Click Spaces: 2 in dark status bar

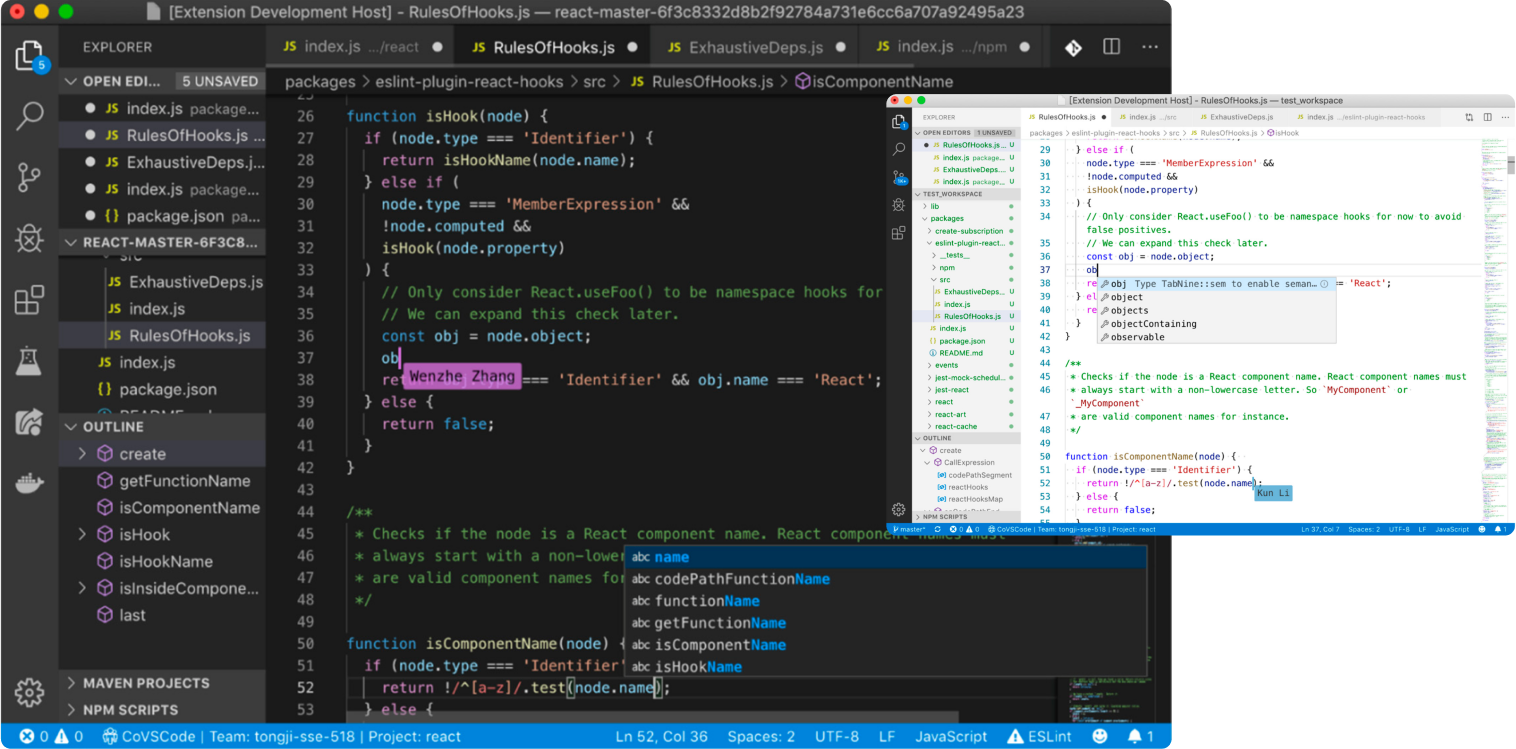(x=761, y=736)
